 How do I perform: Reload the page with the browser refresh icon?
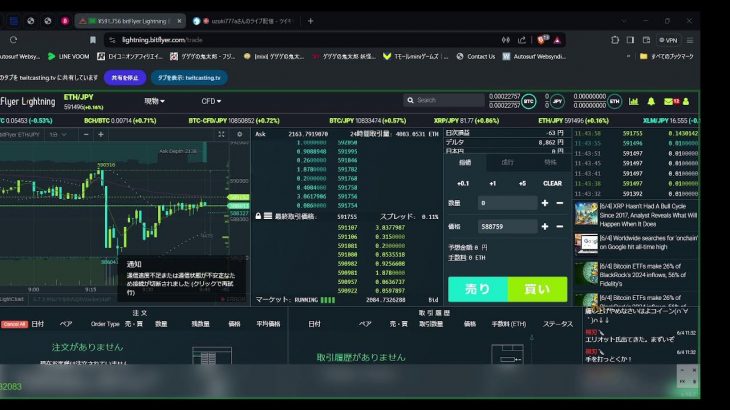click(x=13, y=40)
